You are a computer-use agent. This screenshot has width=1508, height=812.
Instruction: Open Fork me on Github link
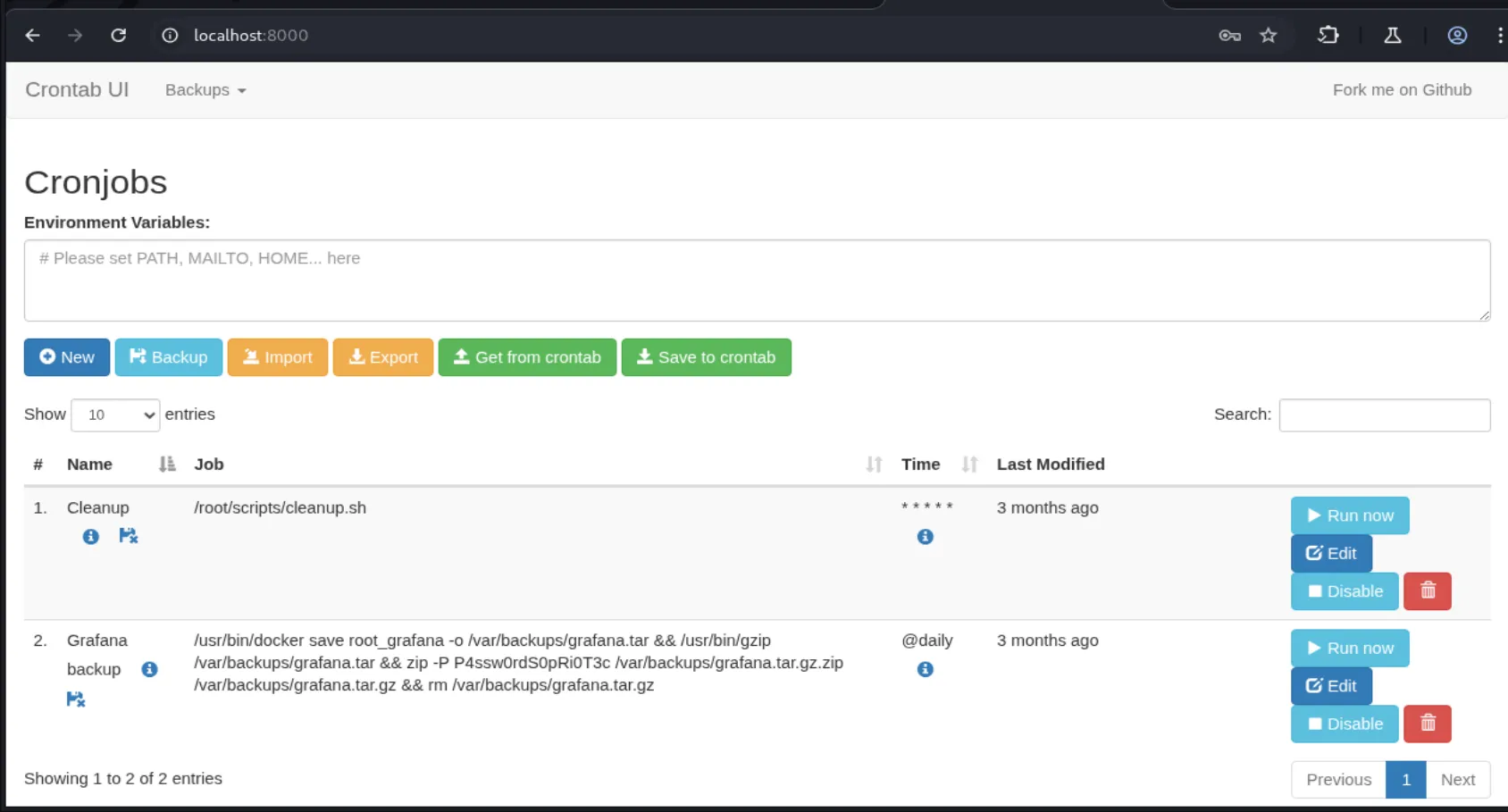tap(1401, 90)
